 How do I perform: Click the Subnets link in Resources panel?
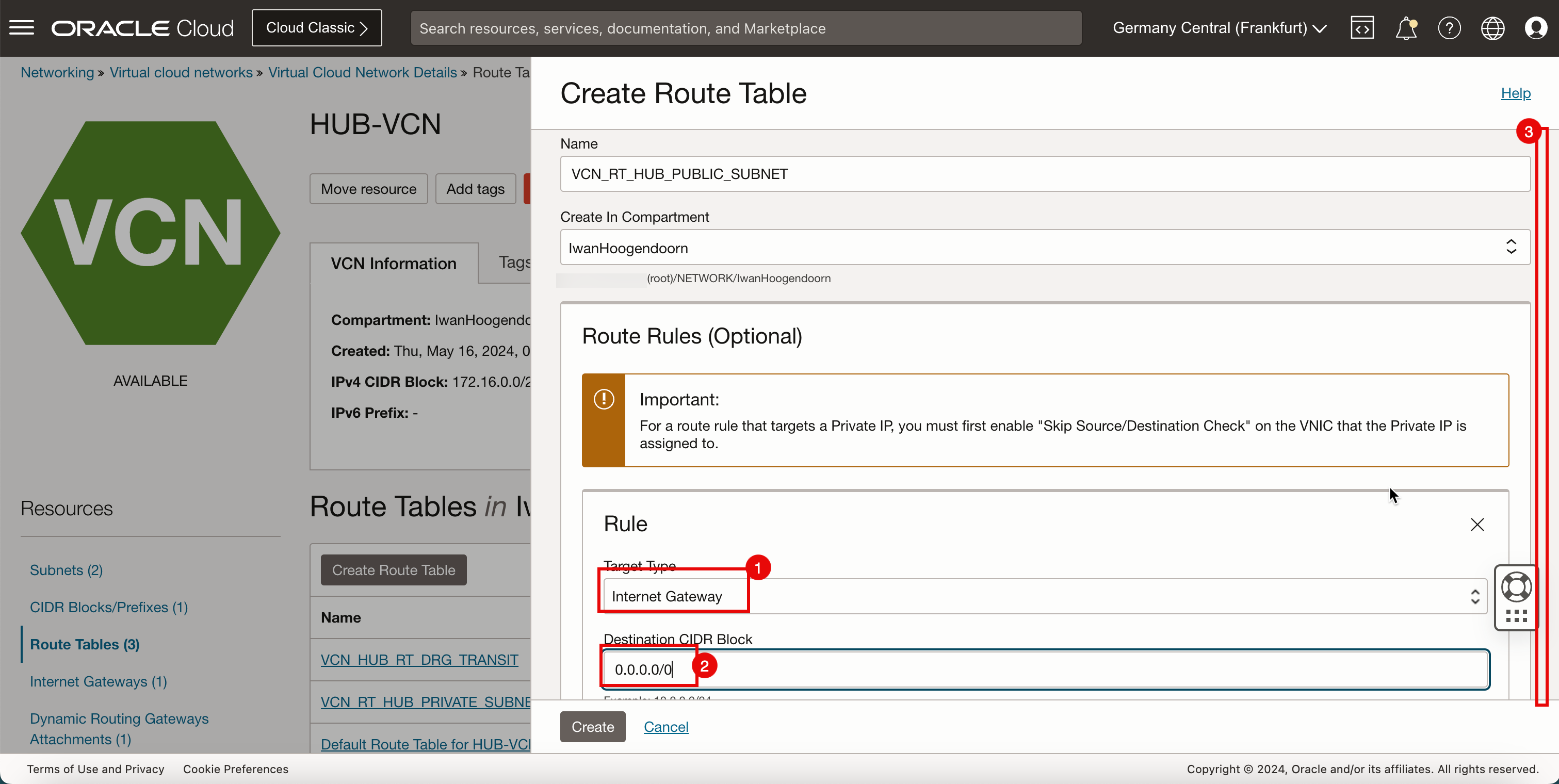pos(67,569)
